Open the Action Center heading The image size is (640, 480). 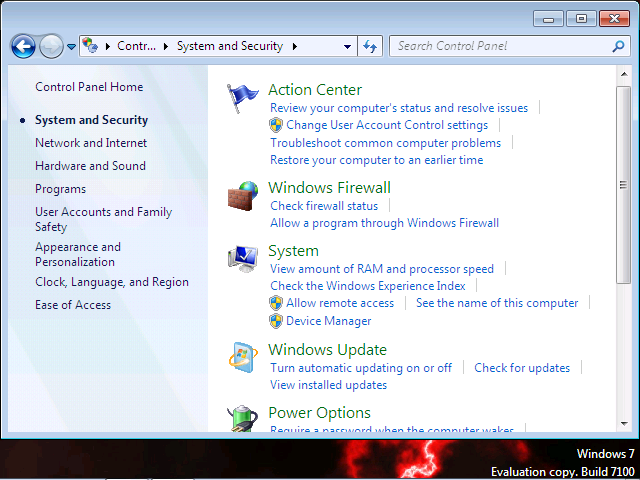point(315,90)
